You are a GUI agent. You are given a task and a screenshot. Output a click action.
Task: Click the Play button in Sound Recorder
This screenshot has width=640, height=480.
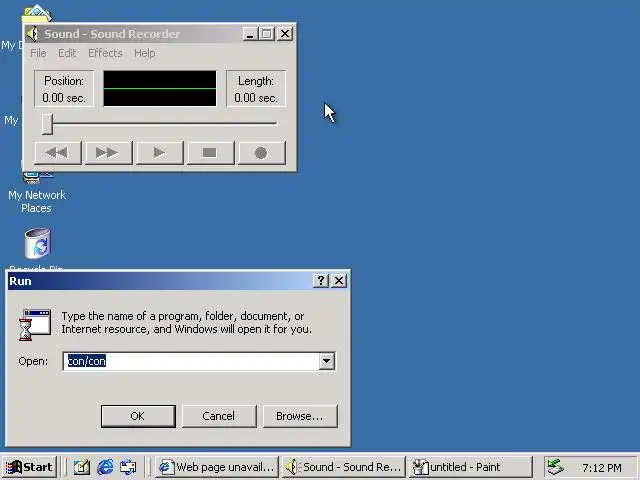pos(160,153)
